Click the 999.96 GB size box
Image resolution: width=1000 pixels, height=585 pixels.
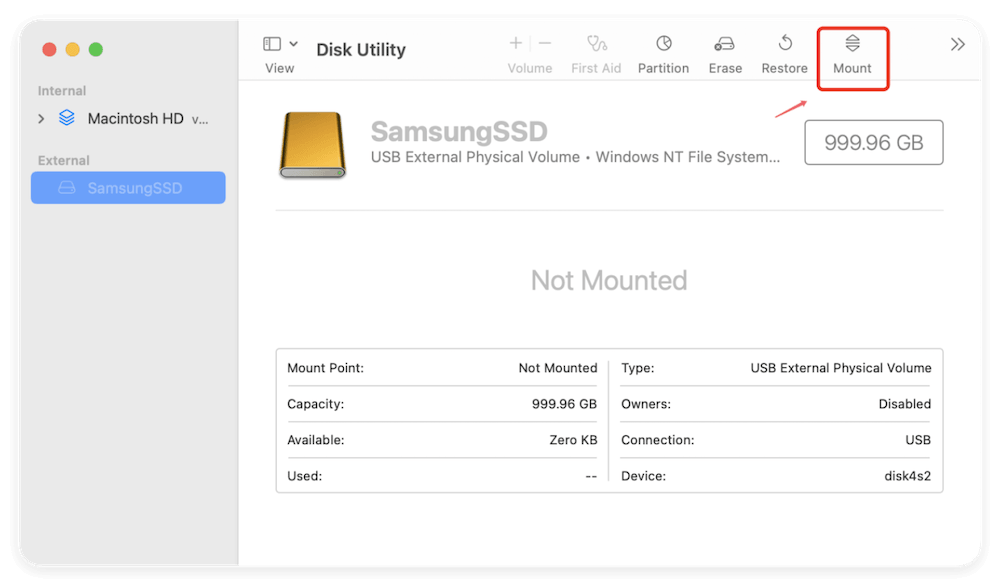coord(874,142)
